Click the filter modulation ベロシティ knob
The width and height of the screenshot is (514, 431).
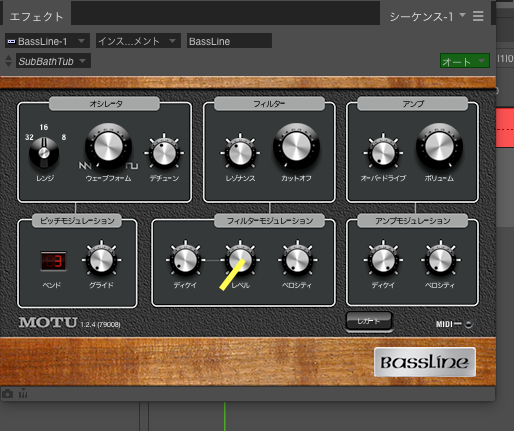coord(297,260)
